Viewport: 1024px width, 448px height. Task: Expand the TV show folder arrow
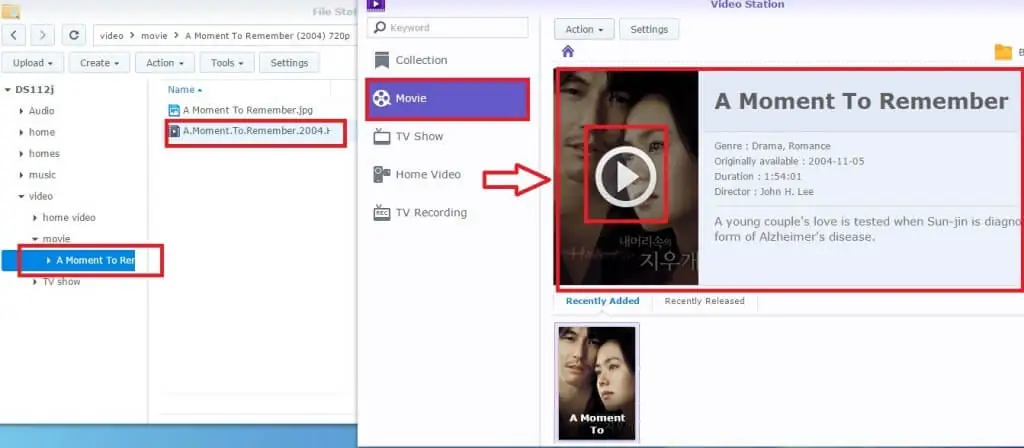pos(35,282)
